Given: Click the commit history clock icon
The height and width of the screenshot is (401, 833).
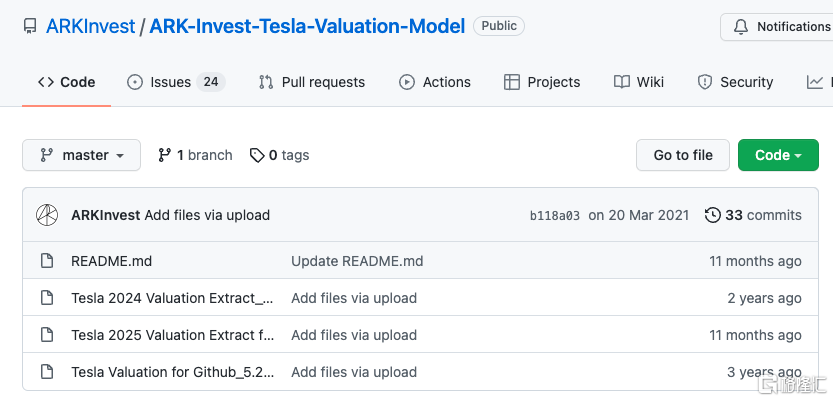Looking at the screenshot, I should pos(713,215).
